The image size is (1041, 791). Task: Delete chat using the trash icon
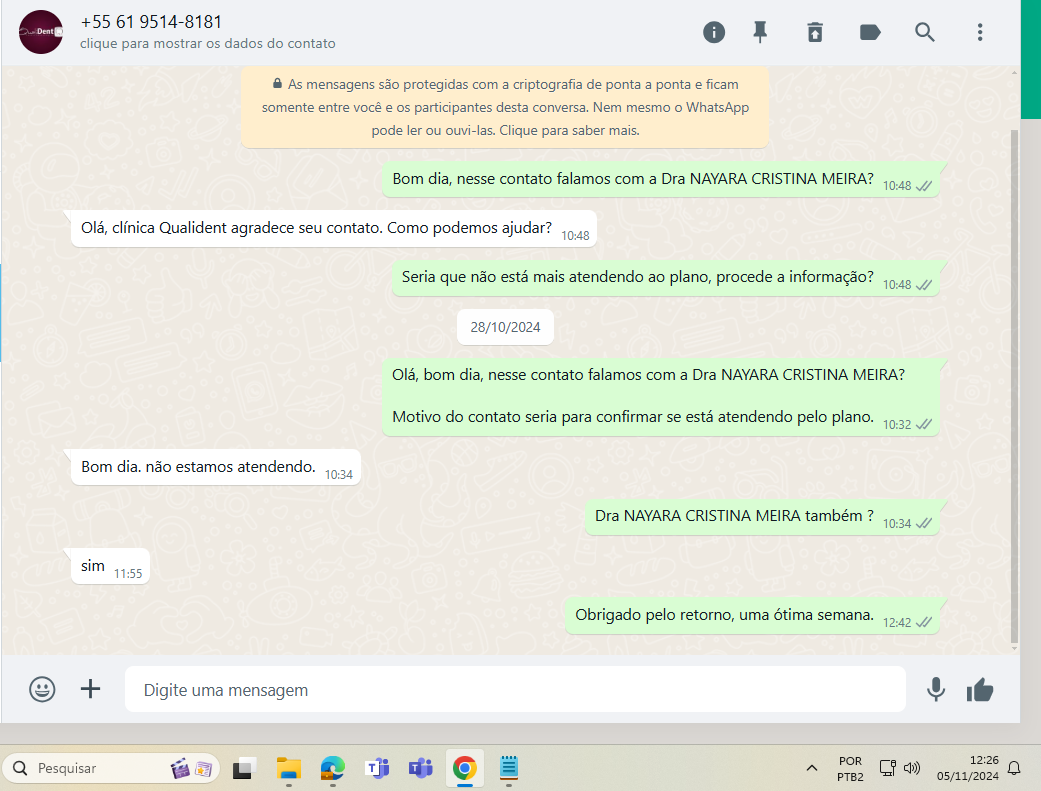(x=815, y=32)
